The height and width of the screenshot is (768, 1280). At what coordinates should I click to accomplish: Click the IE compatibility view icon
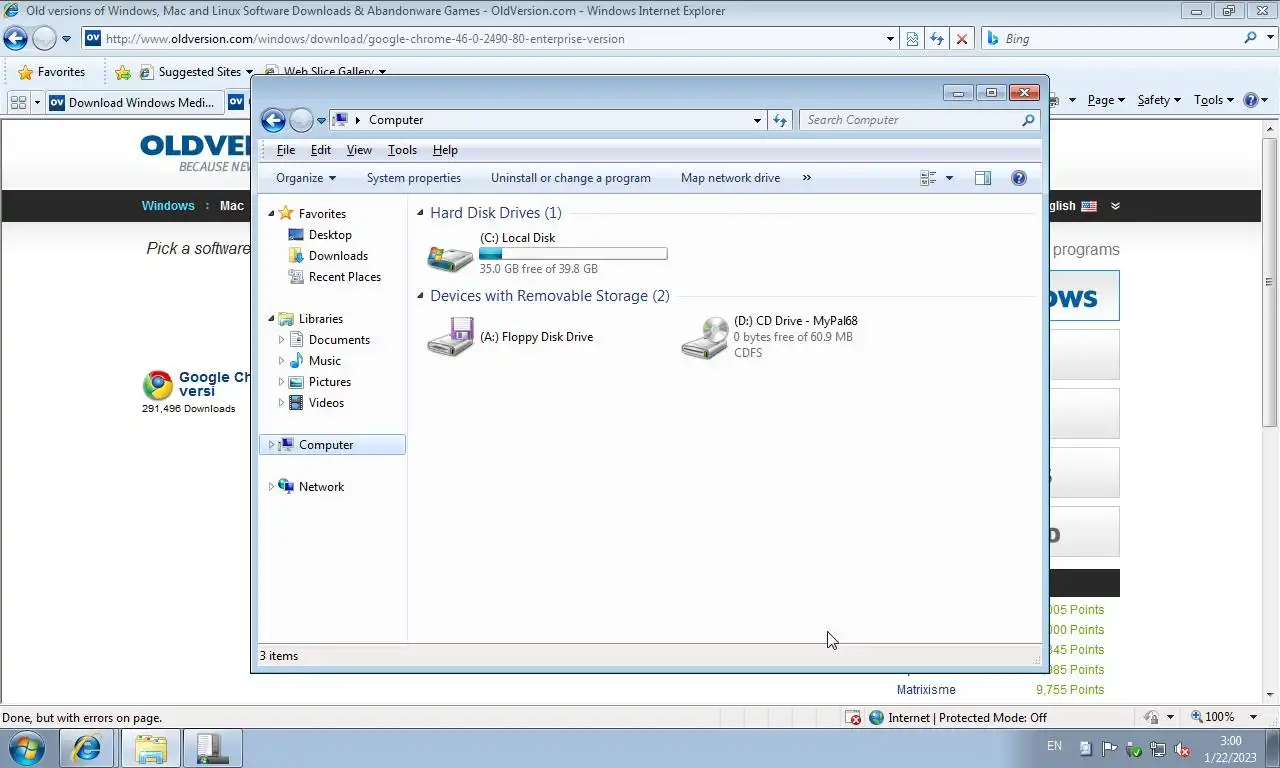(912, 39)
